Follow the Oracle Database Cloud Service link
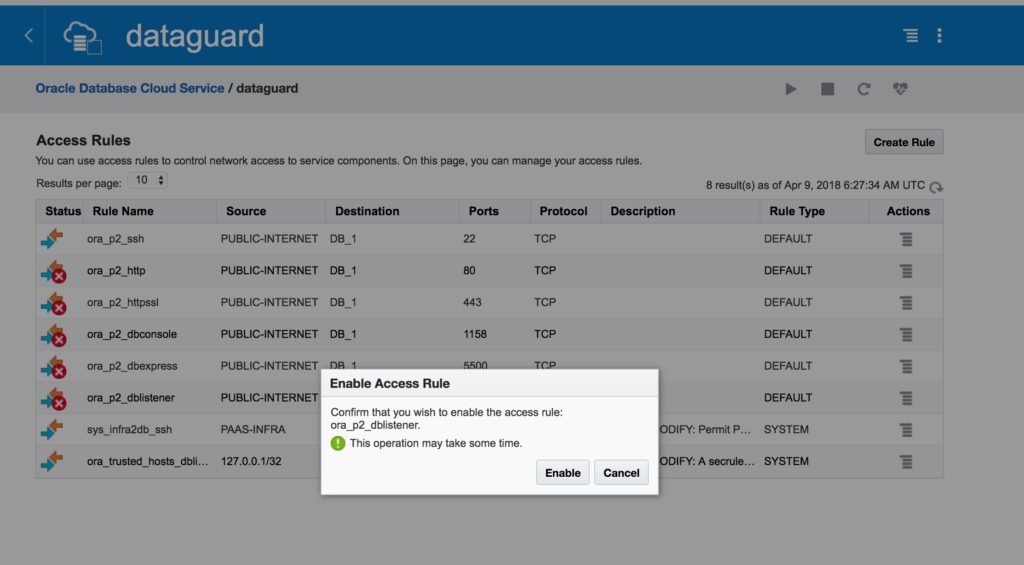 coord(130,88)
